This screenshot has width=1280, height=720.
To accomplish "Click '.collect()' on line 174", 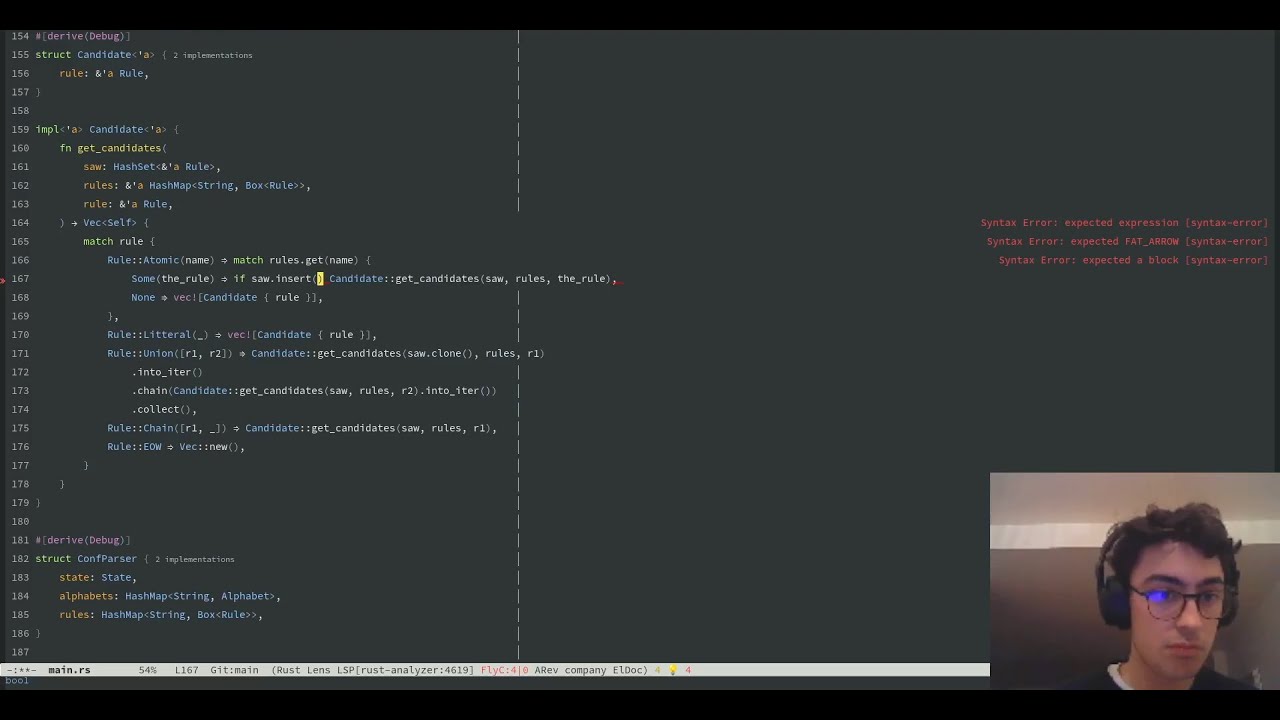I will 161,410.
